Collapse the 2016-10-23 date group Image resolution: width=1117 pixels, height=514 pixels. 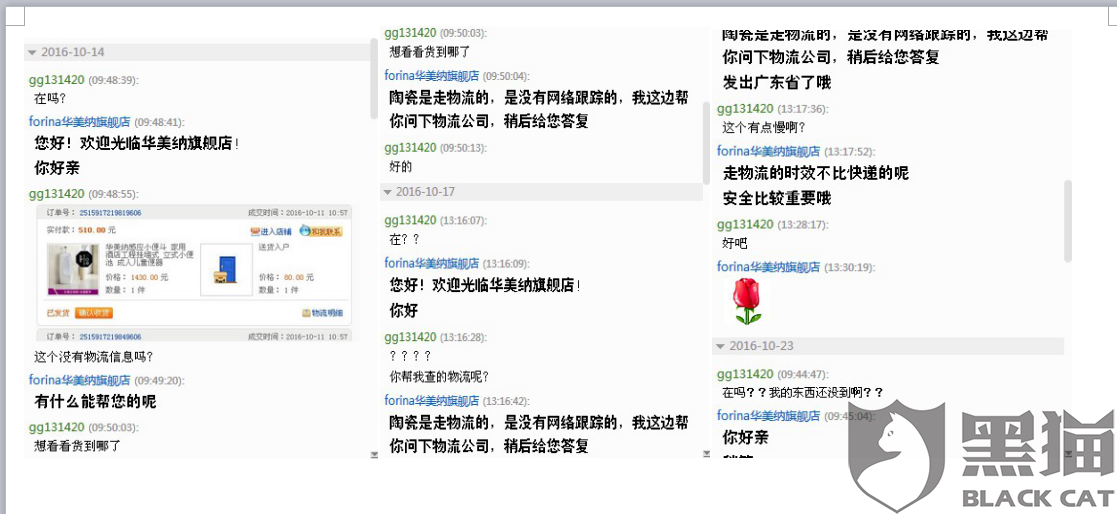pos(720,347)
